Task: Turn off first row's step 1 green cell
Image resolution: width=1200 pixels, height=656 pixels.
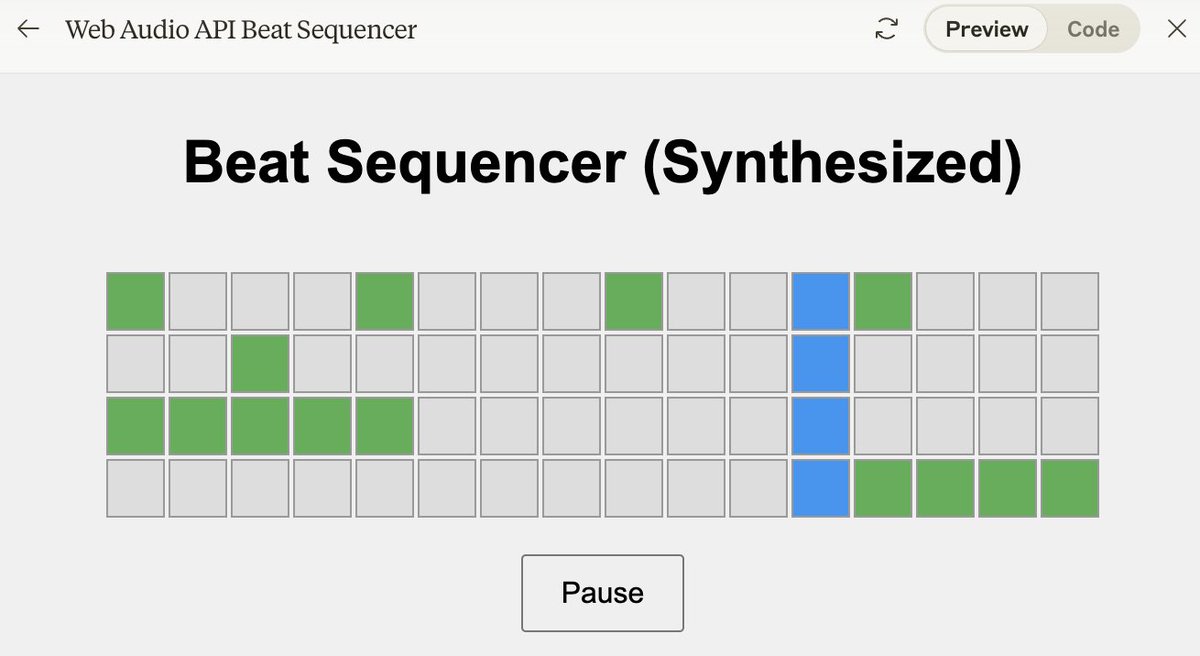Action: (x=136, y=301)
